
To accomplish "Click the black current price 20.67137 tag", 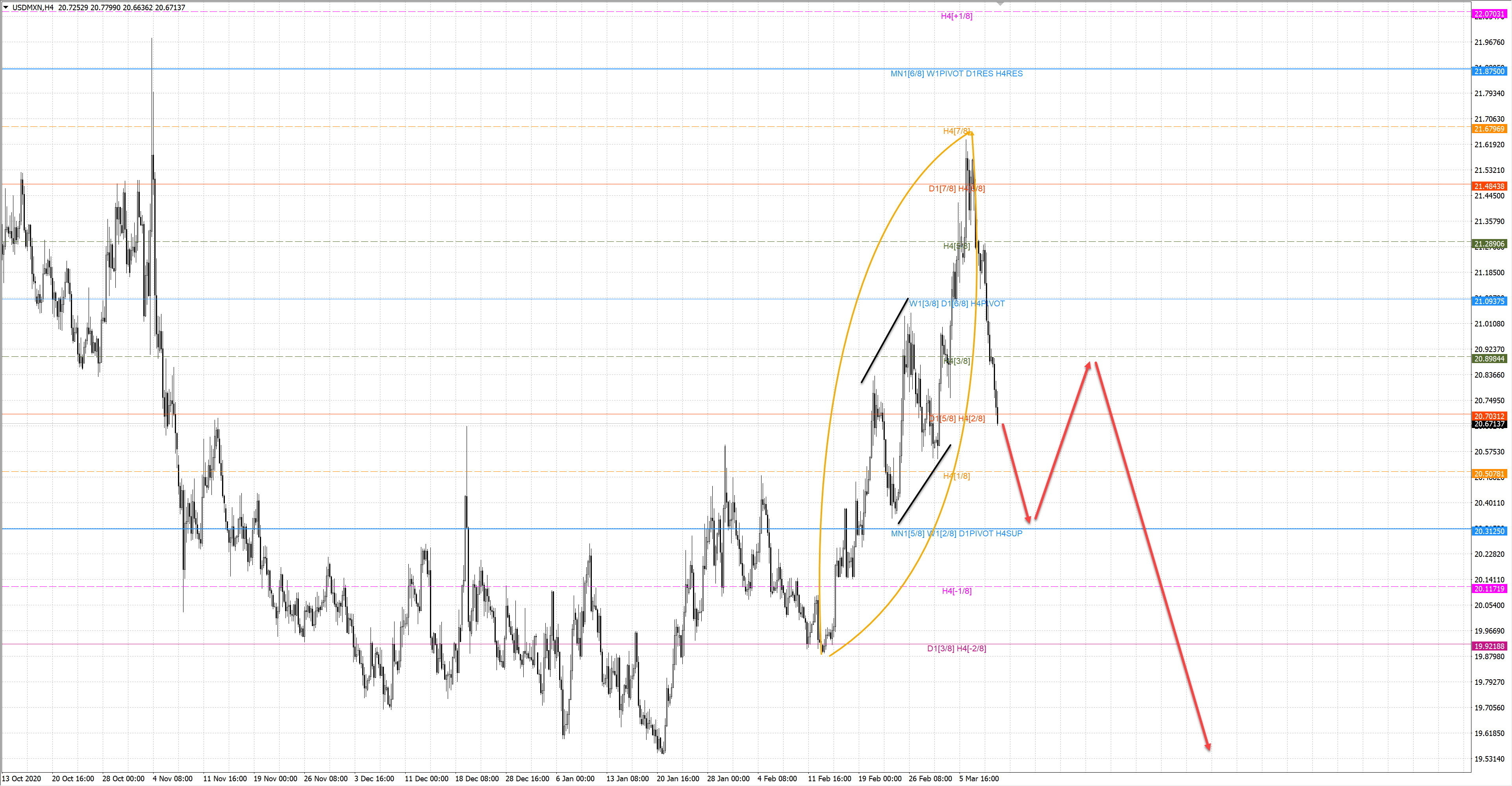I will point(1489,425).
